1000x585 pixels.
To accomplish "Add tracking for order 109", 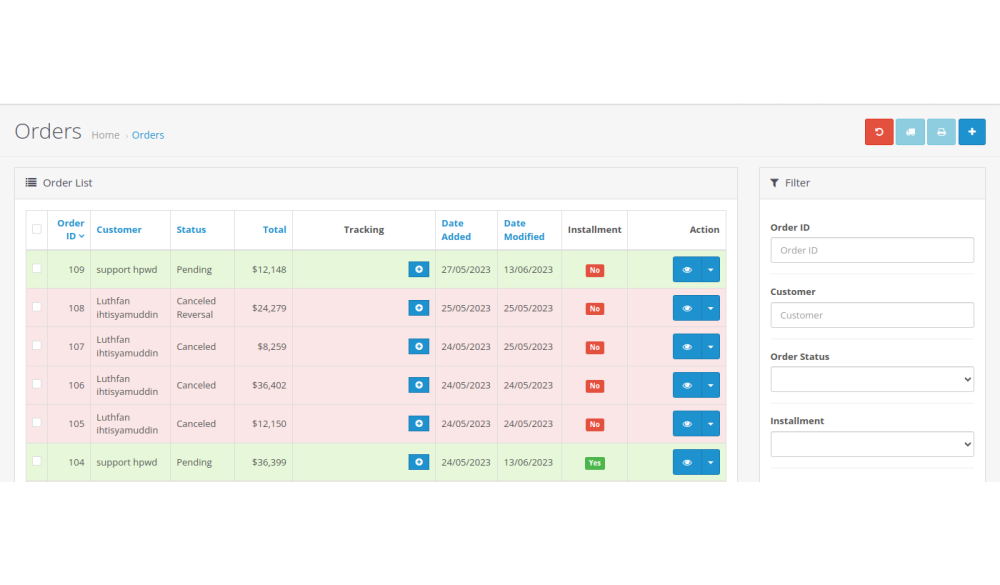I will [418, 269].
